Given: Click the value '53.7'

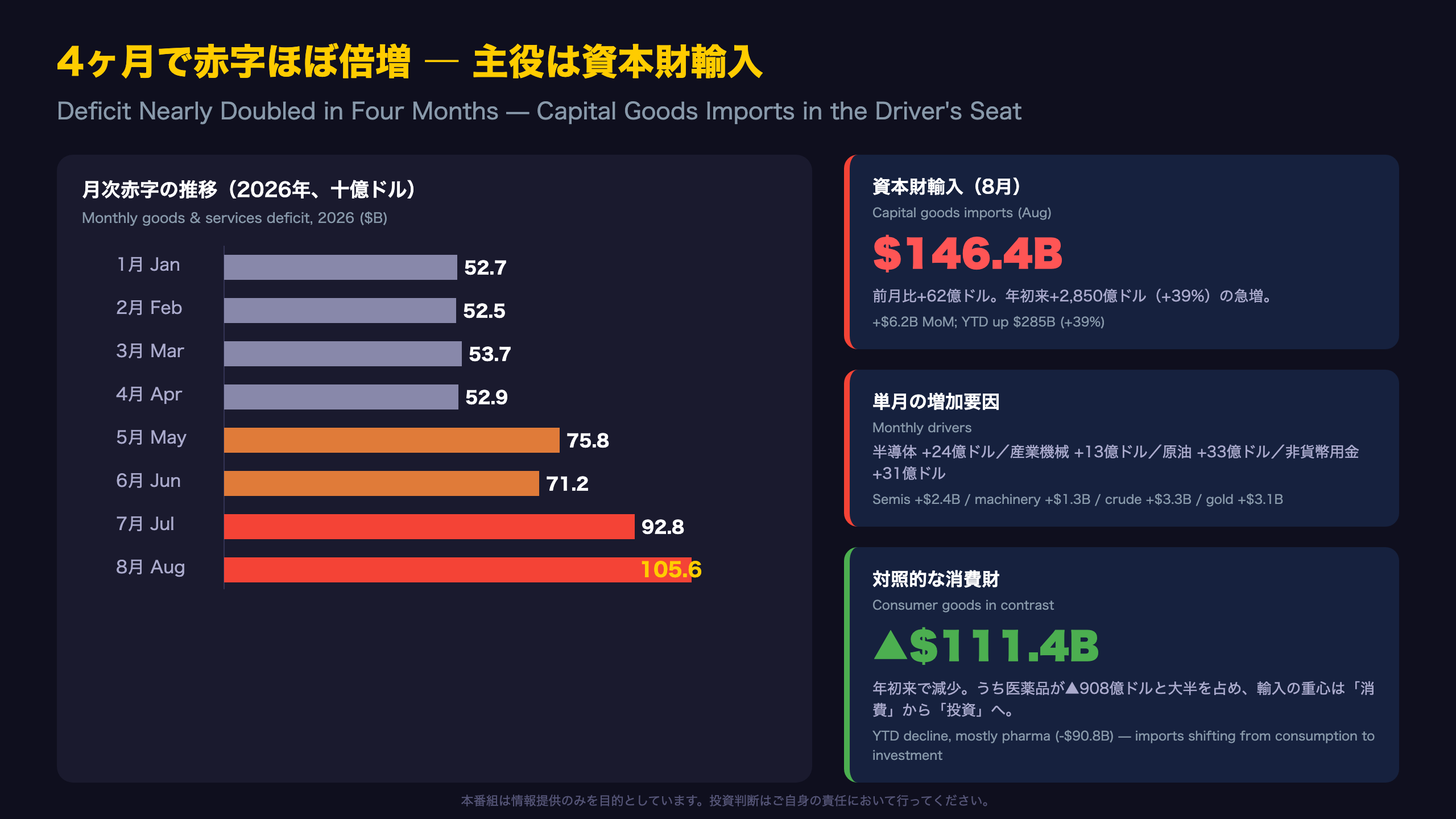Looking at the screenshot, I should click(490, 354).
